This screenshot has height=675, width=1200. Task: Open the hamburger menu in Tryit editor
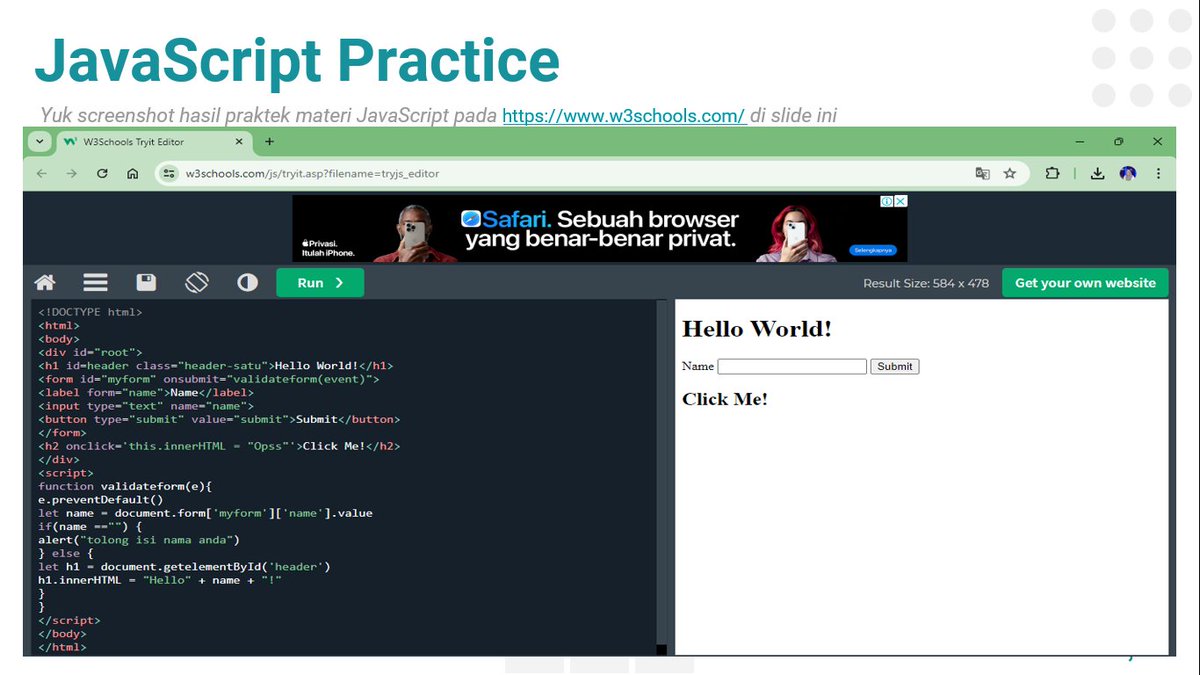pyautogui.click(x=95, y=283)
